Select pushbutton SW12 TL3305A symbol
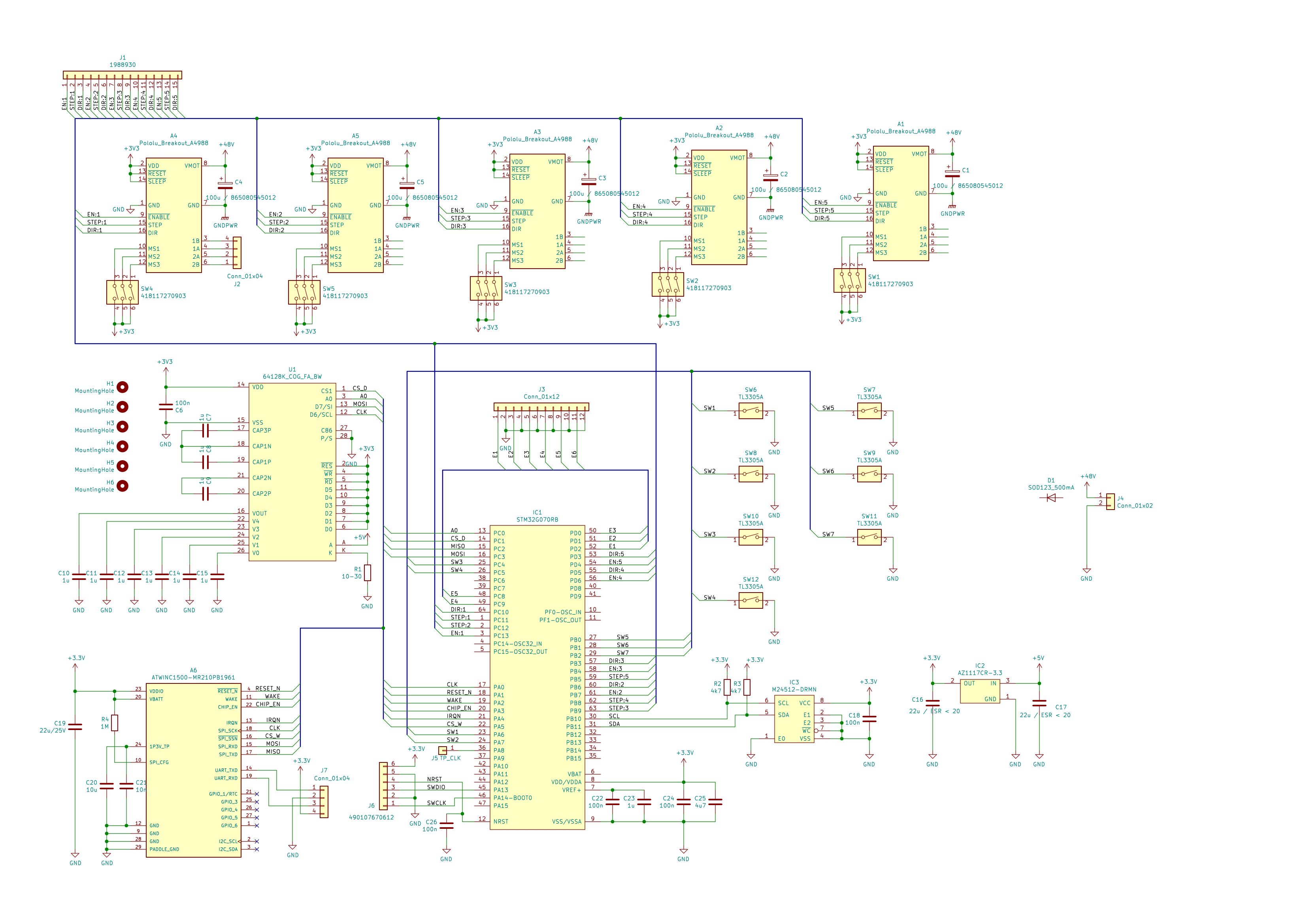The width and height of the screenshot is (1307, 924). click(751, 601)
